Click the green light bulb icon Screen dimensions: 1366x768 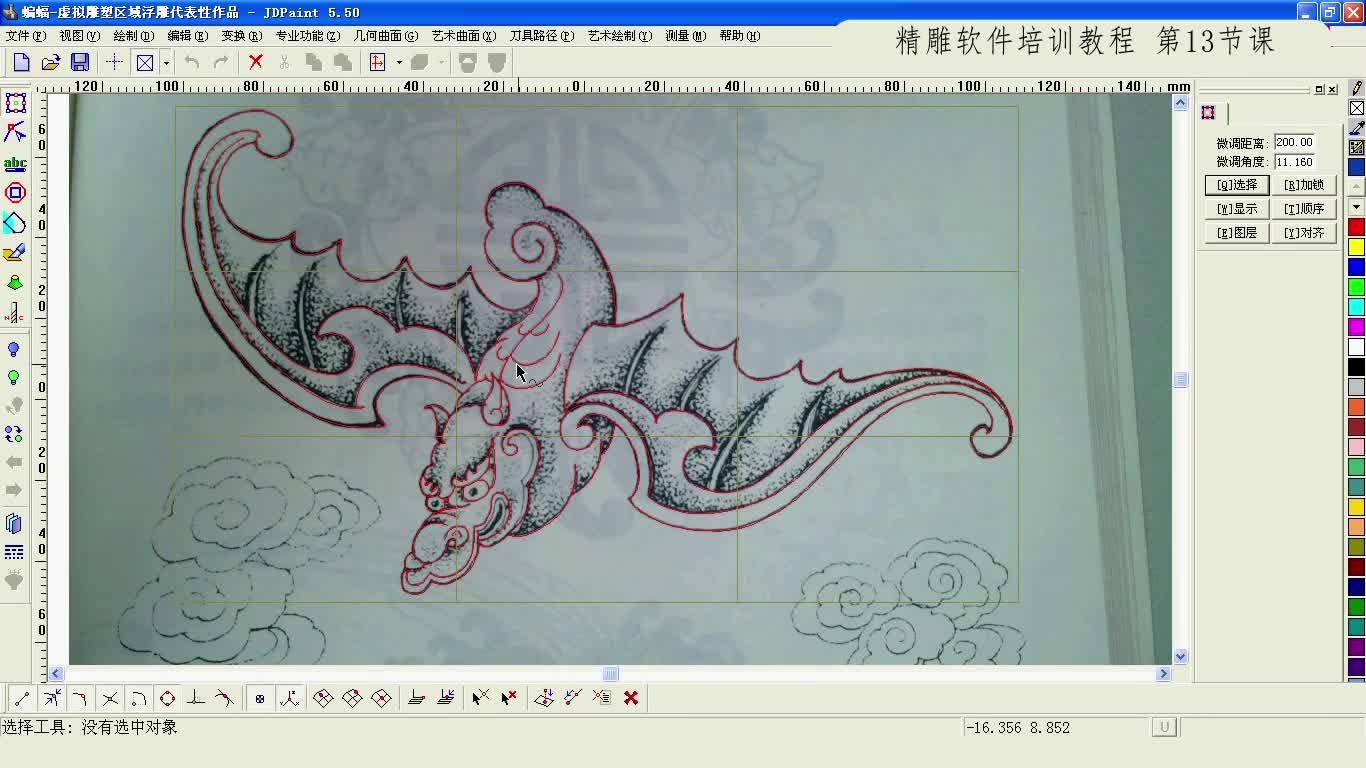pyautogui.click(x=14, y=378)
